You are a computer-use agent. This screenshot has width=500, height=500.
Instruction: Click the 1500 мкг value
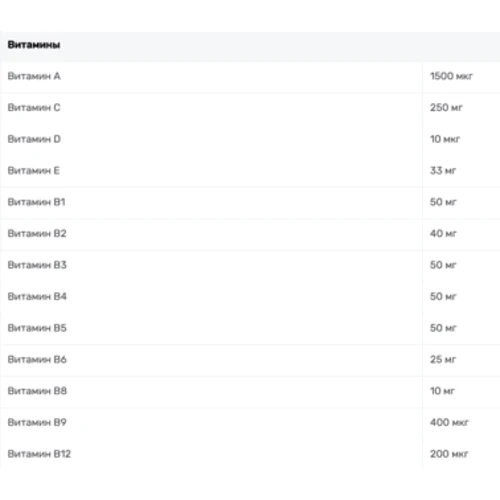click(x=451, y=76)
